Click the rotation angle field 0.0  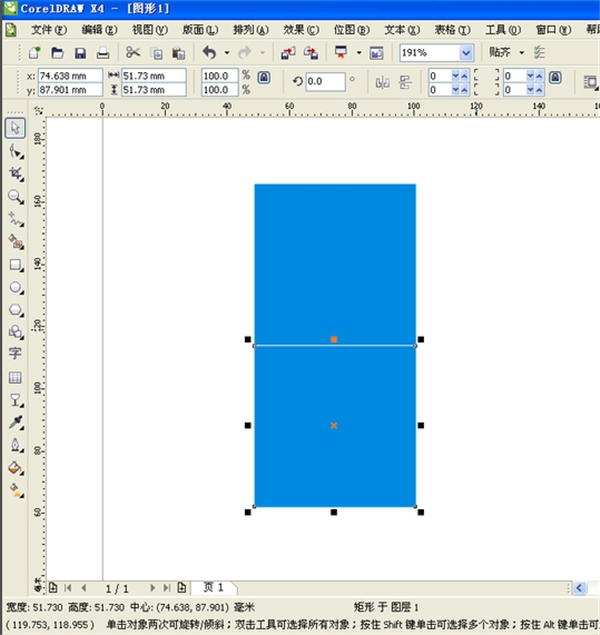coord(325,81)
